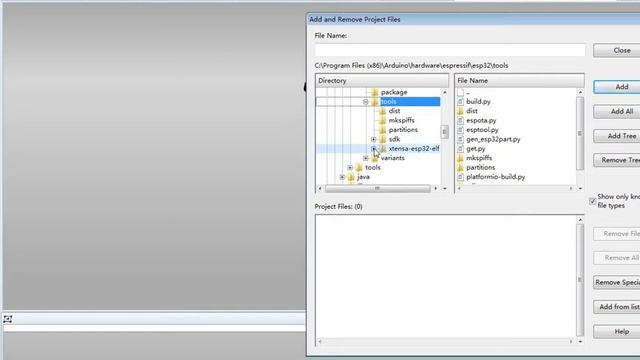Screen dimensions: 640x360
Task: Click Directory tree scroll up arrow
Action: click(x=444, y=92)
